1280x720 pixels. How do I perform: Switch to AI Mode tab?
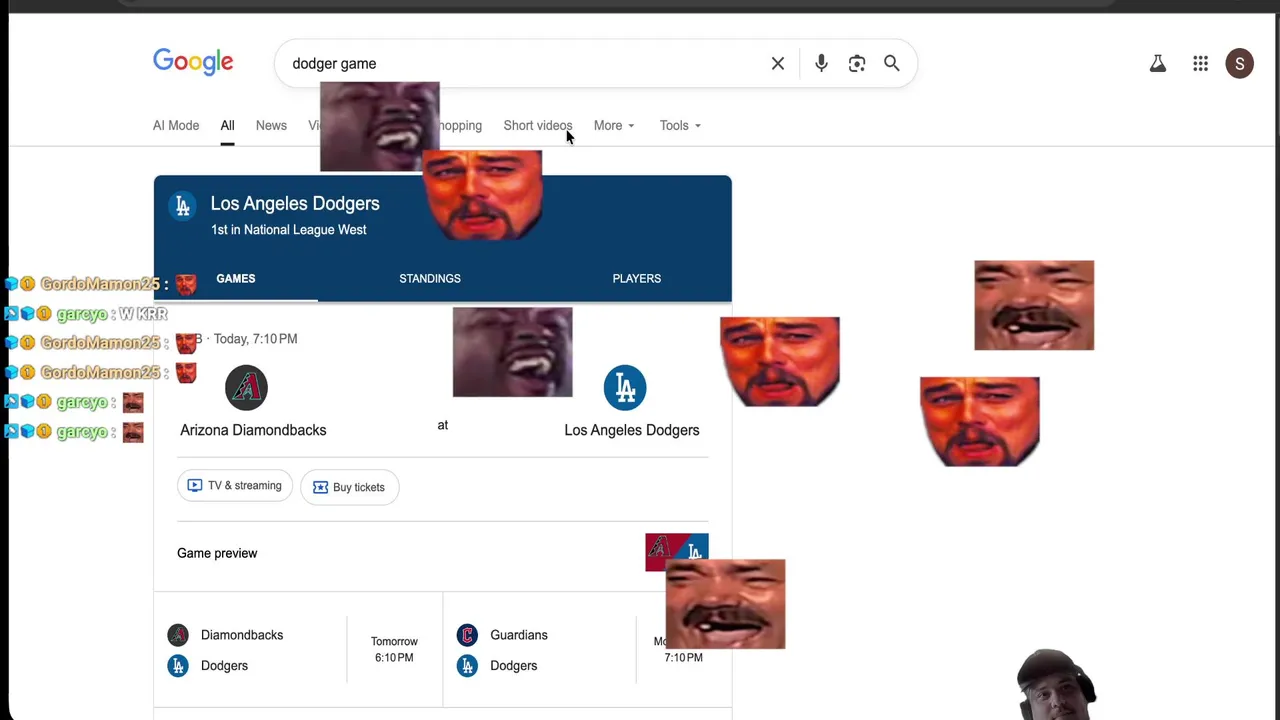click(x=176, y=125)
